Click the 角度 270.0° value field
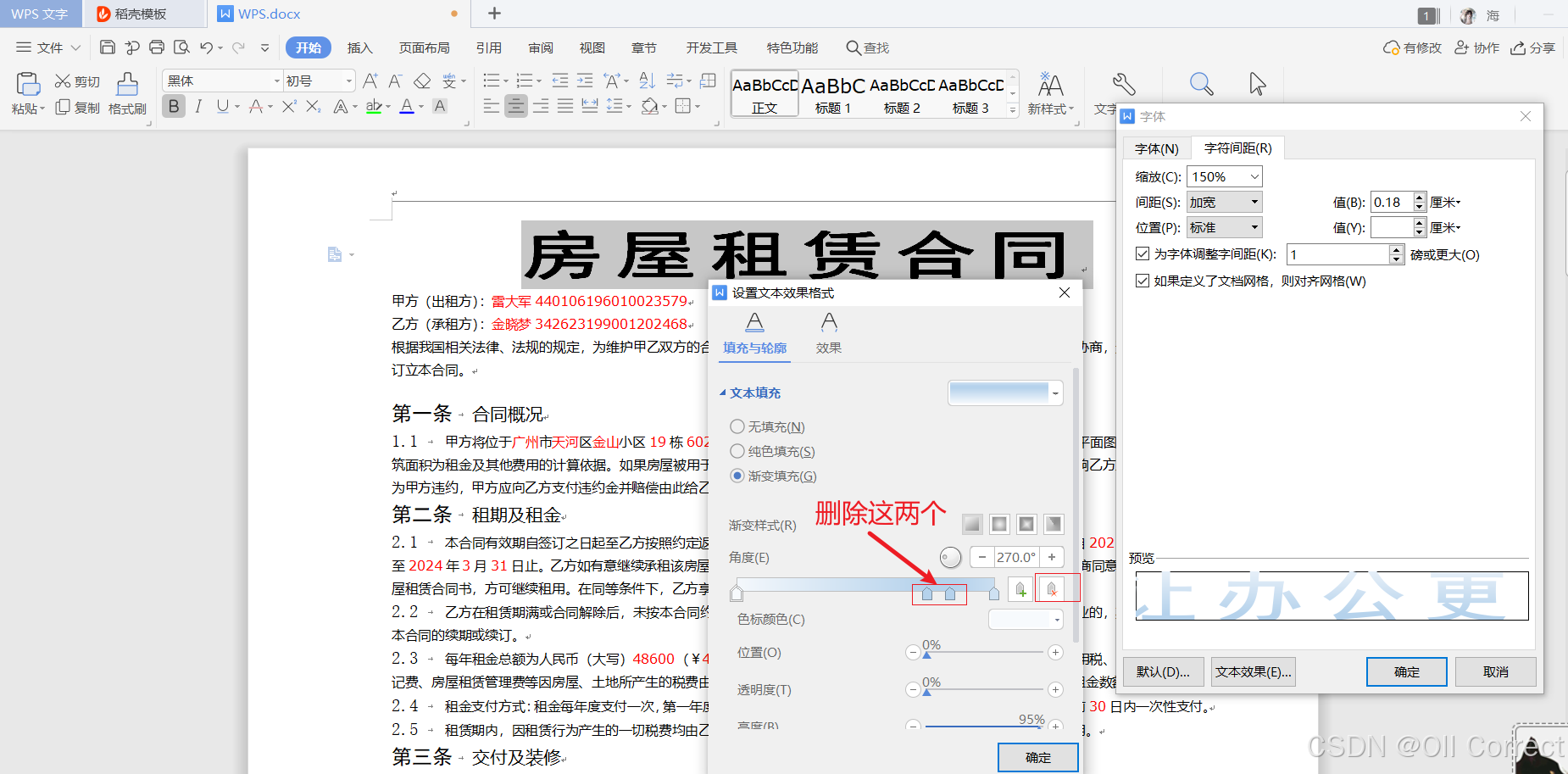Viewport: 1568px width, 774px height. (x=1016, y=557)
